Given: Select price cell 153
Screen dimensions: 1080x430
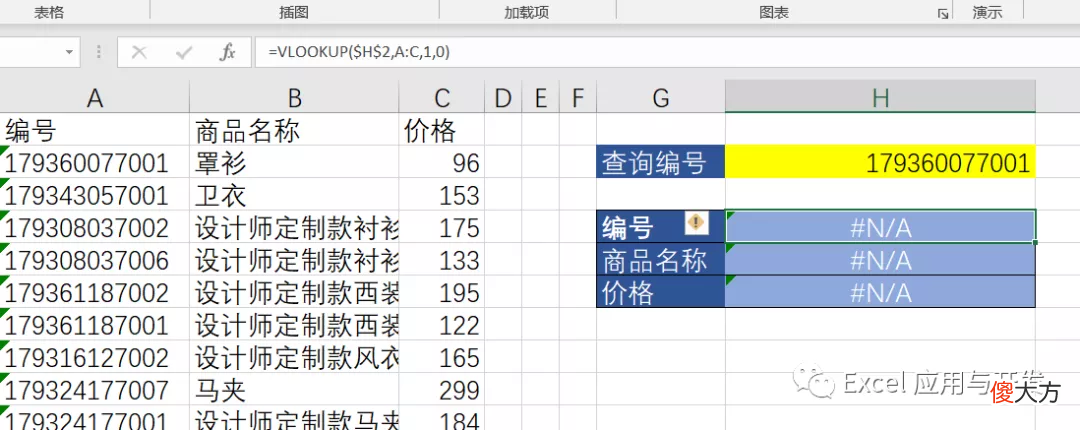Looking at the screenshot, I should 442,195.
